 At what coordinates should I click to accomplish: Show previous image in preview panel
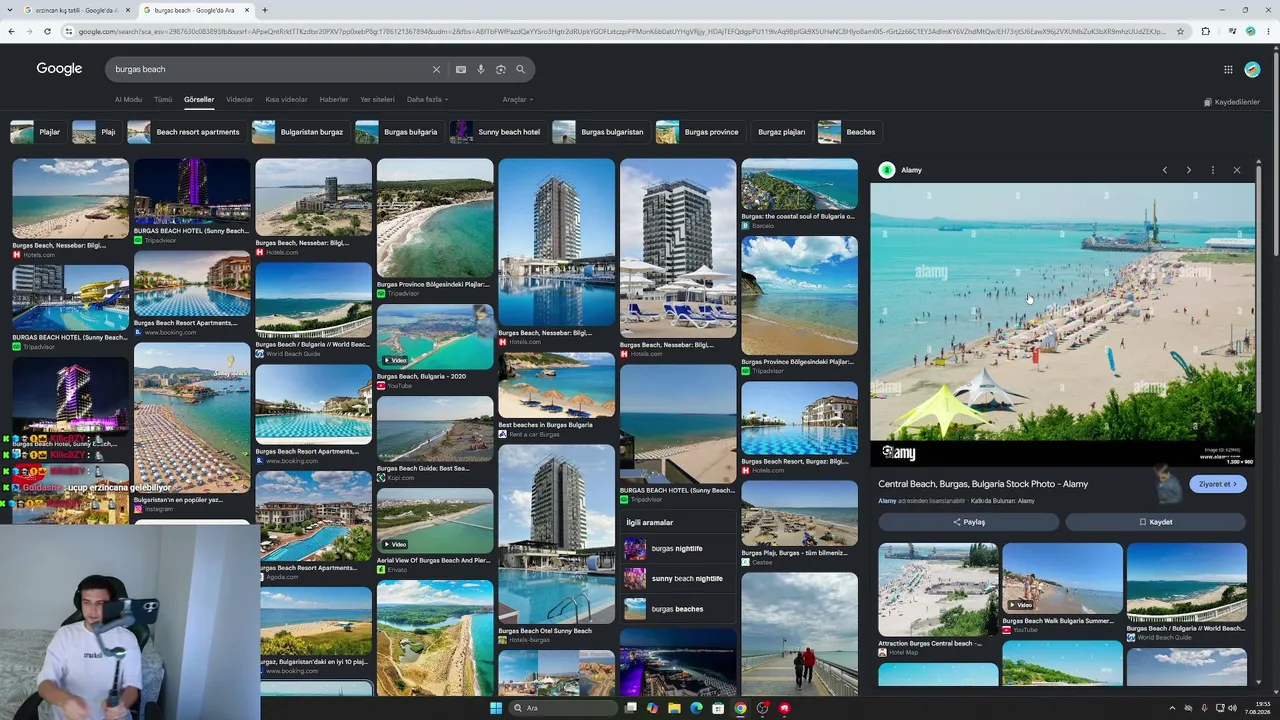(1165, 170)
